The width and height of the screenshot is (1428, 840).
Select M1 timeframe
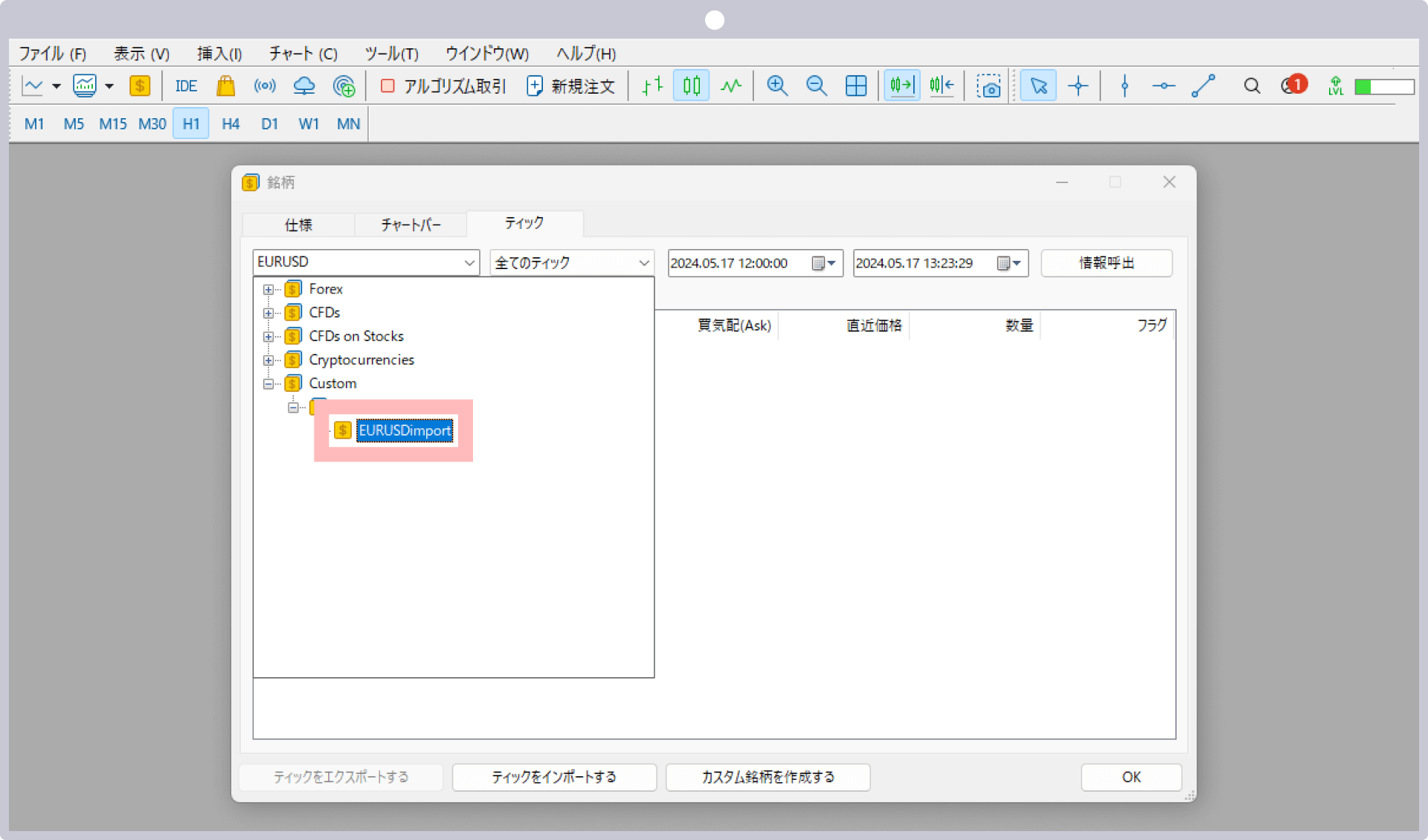[x=34, y=124]
